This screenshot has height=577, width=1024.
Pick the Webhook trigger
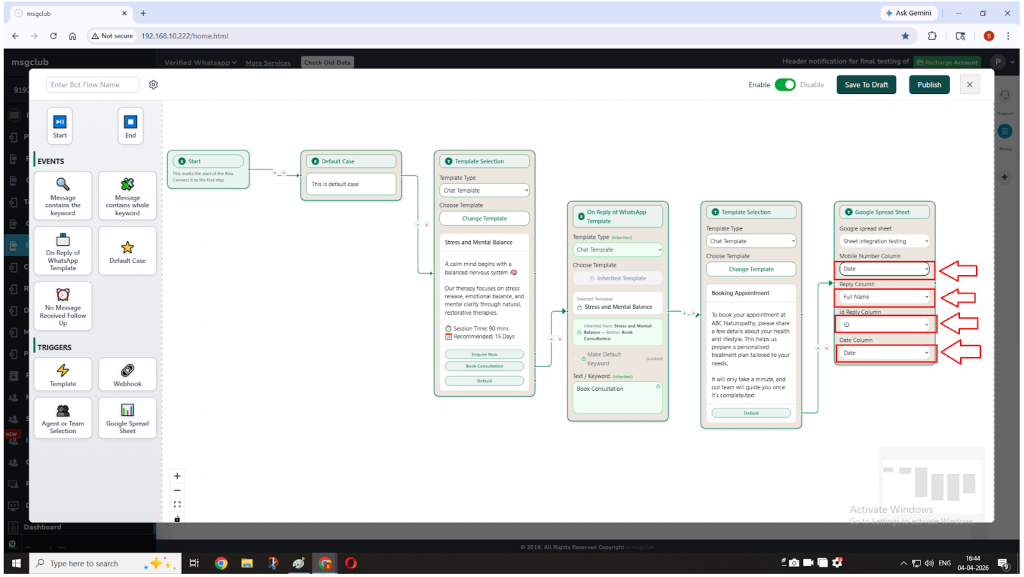point(127,375)
